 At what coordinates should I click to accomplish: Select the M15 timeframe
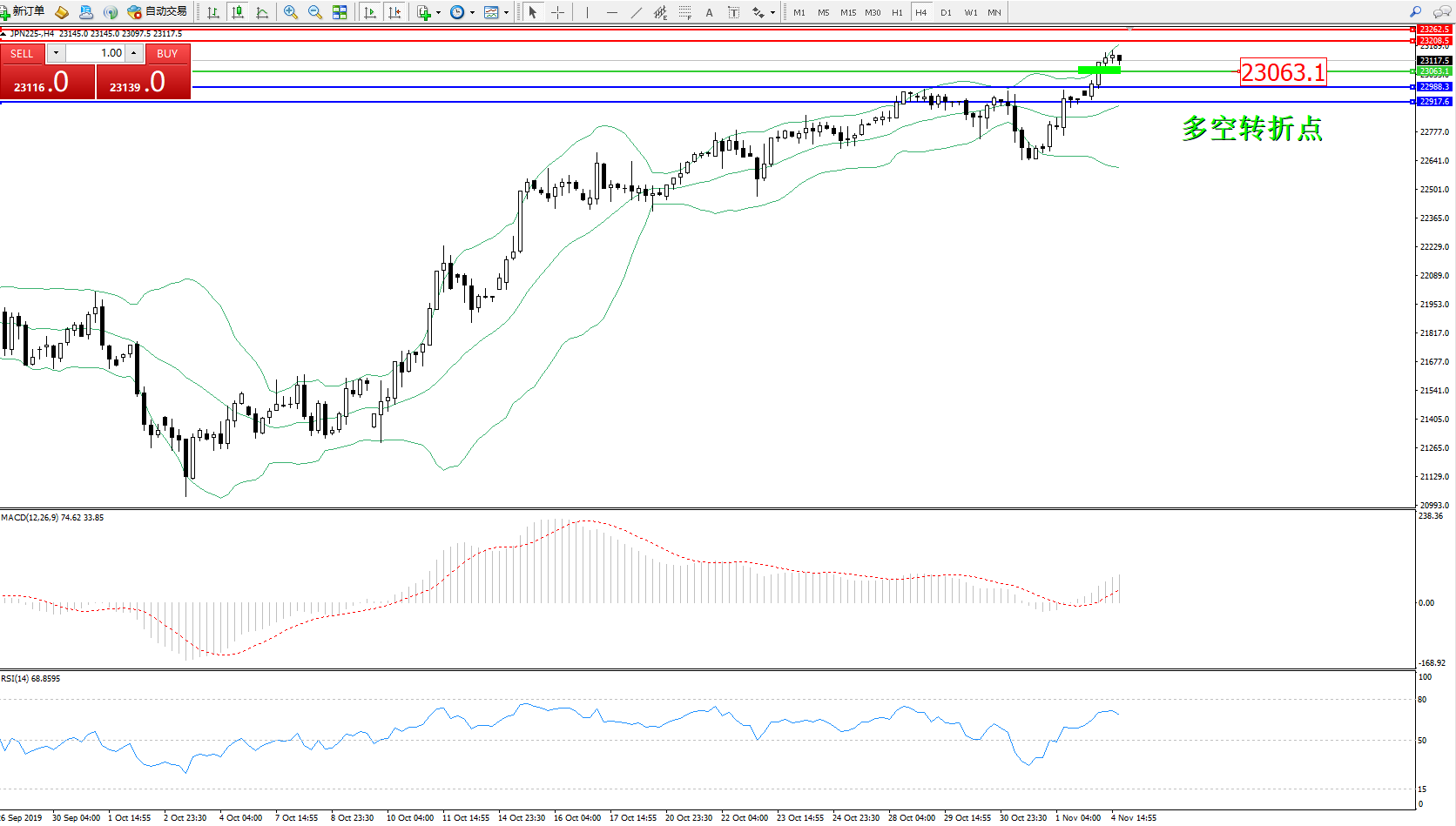pyautogui.click(x=847, y=12)
